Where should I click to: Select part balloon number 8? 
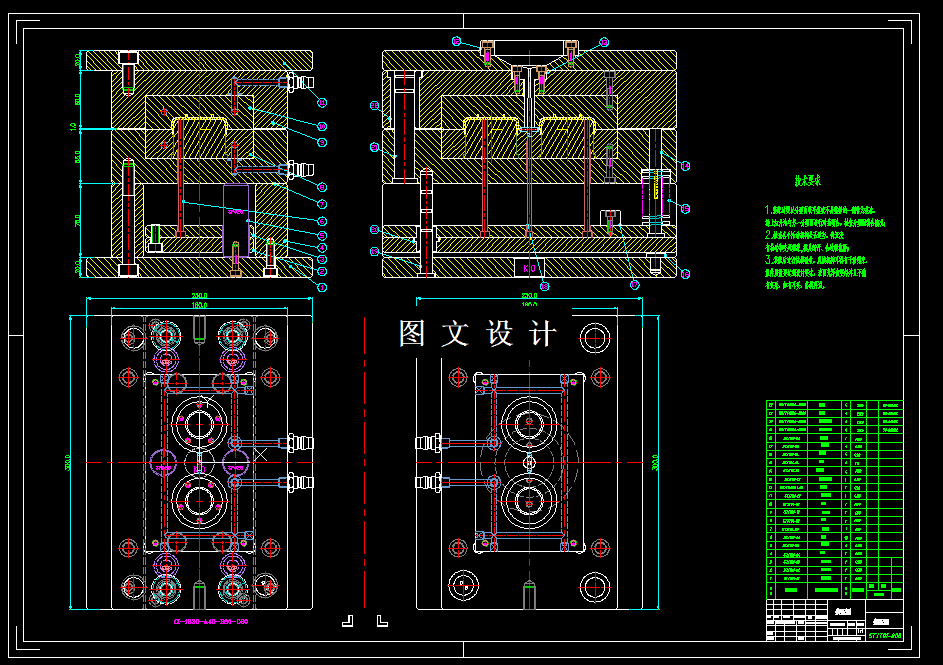tap(322, 187)
